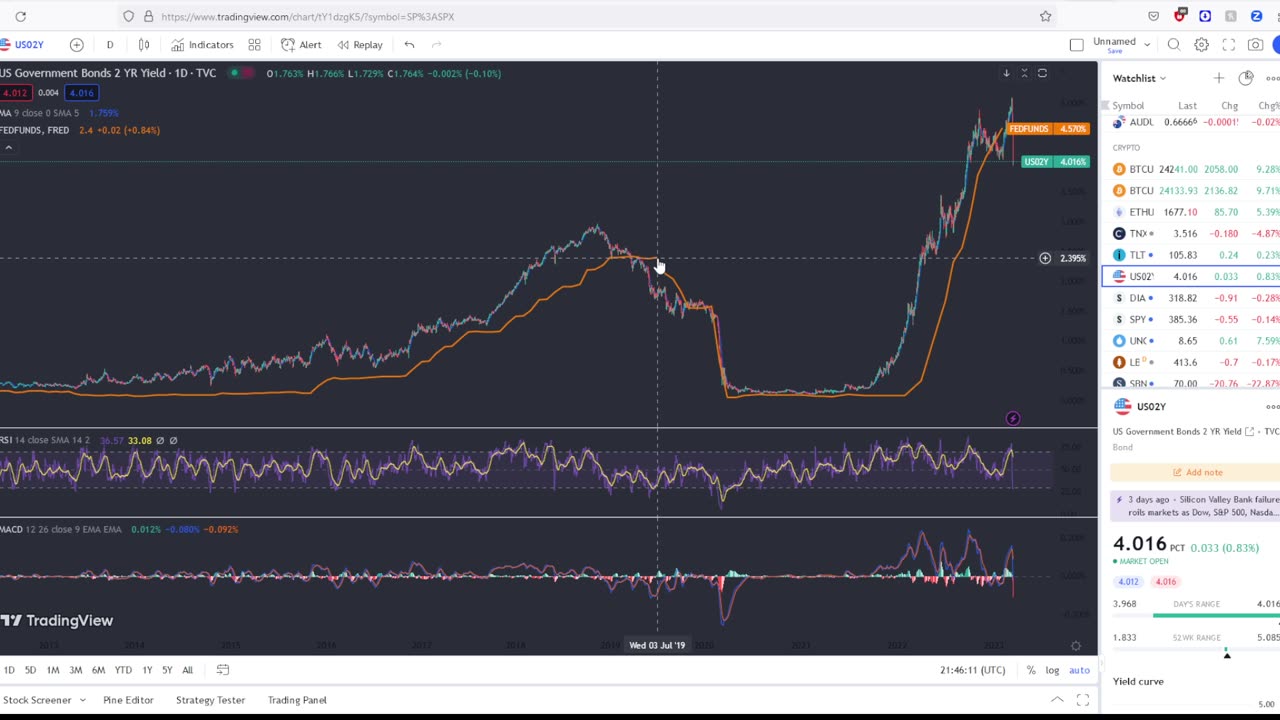Screen dimensions: 1280x720
Task: Open the go-to-date calendar icon
Action: pyautogui.click(x=223, y=670)
